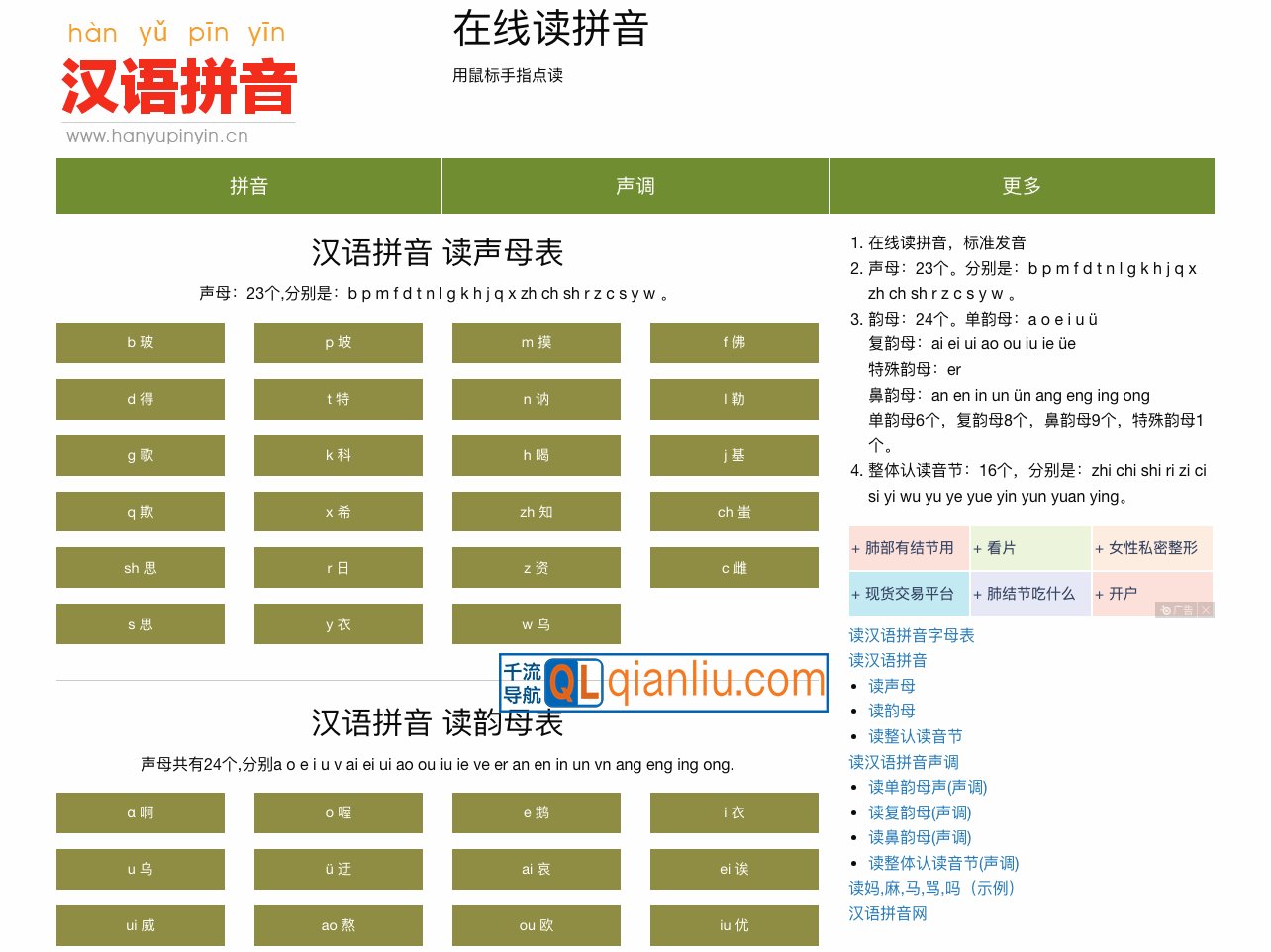Visit the 汉语拼音网 link
Image resolution: width=1271 pixels, height=952 pixels.
pyautogui.click(x=888, y=913)
